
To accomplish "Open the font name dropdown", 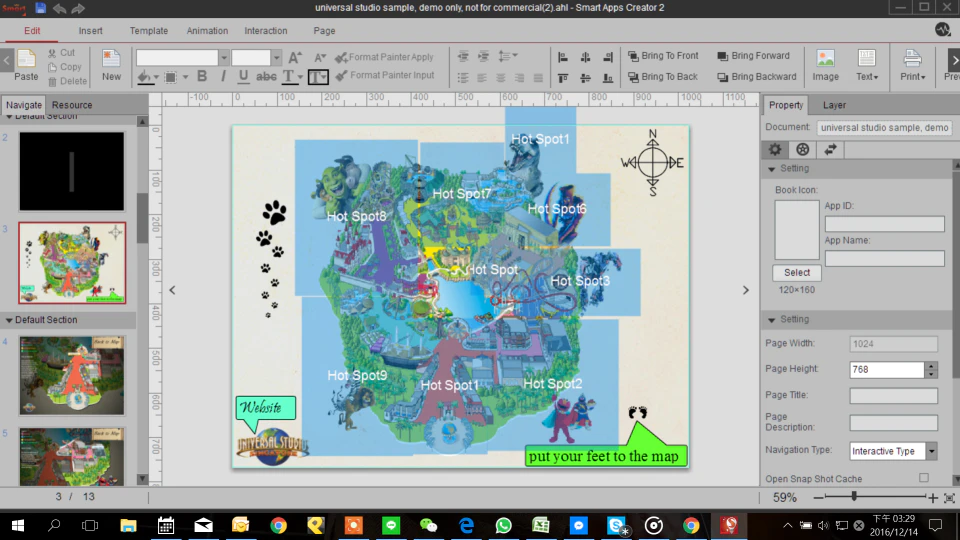I will click(x=223, y=58).
